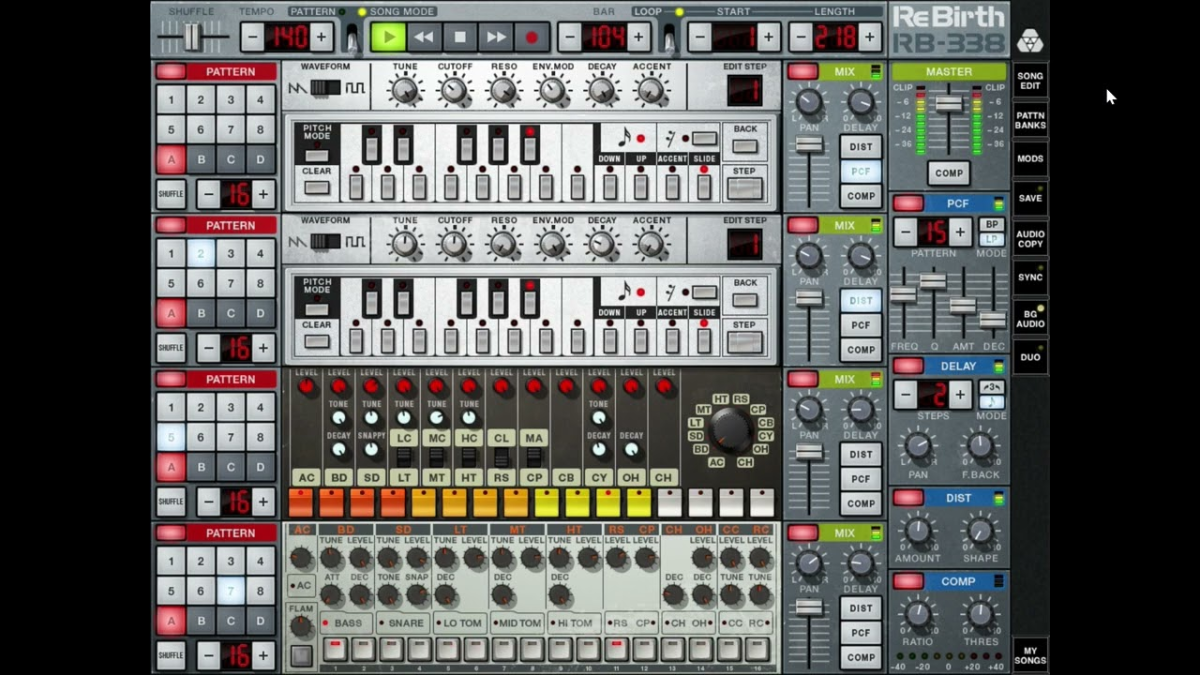This screenshot has height=675, width=1200.
Task: Select BP mode in the PCF section
Action: pyautogui.click(x=991, y=224)
